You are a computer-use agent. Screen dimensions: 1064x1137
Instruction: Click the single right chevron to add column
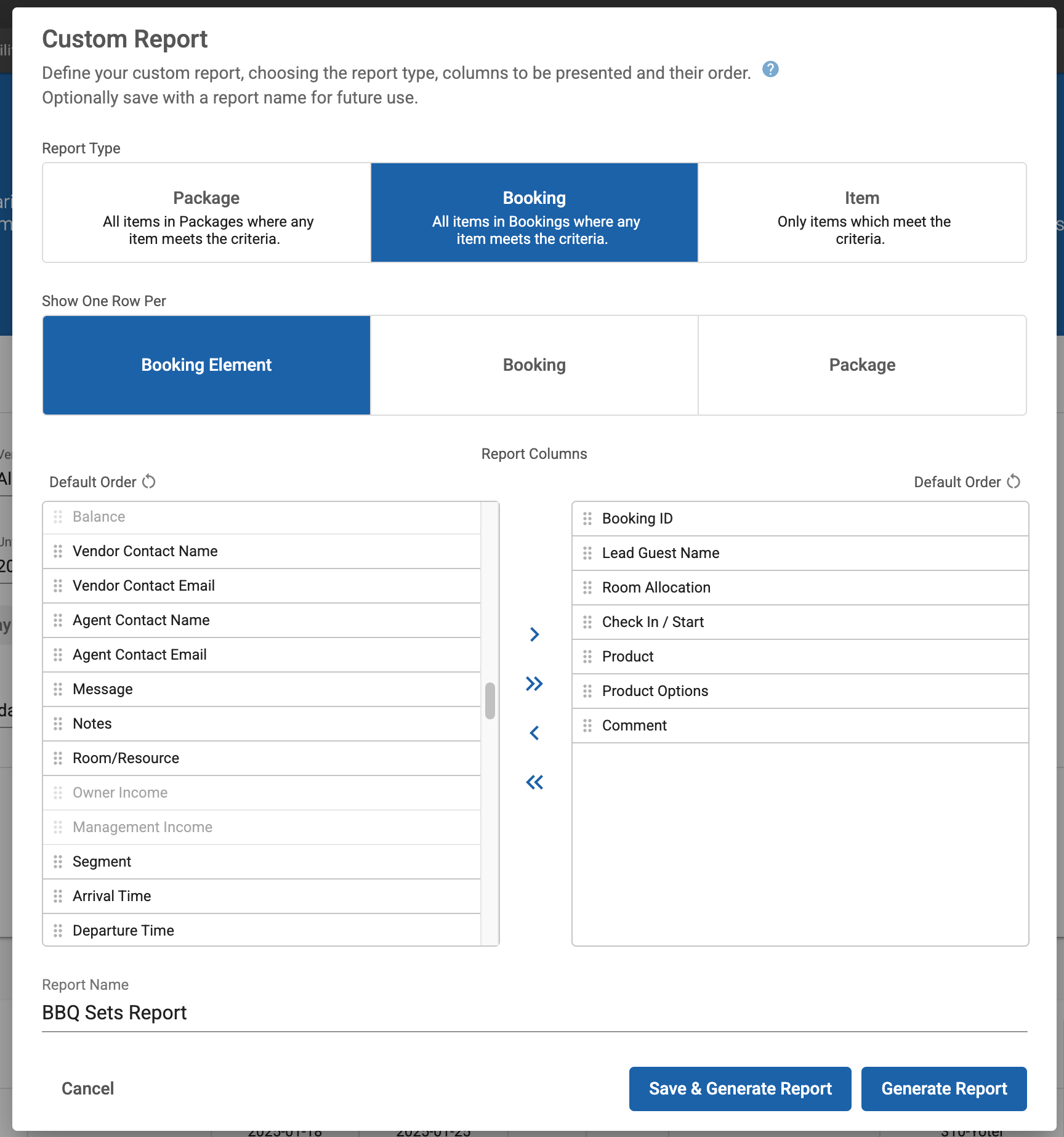coord(534,634)
